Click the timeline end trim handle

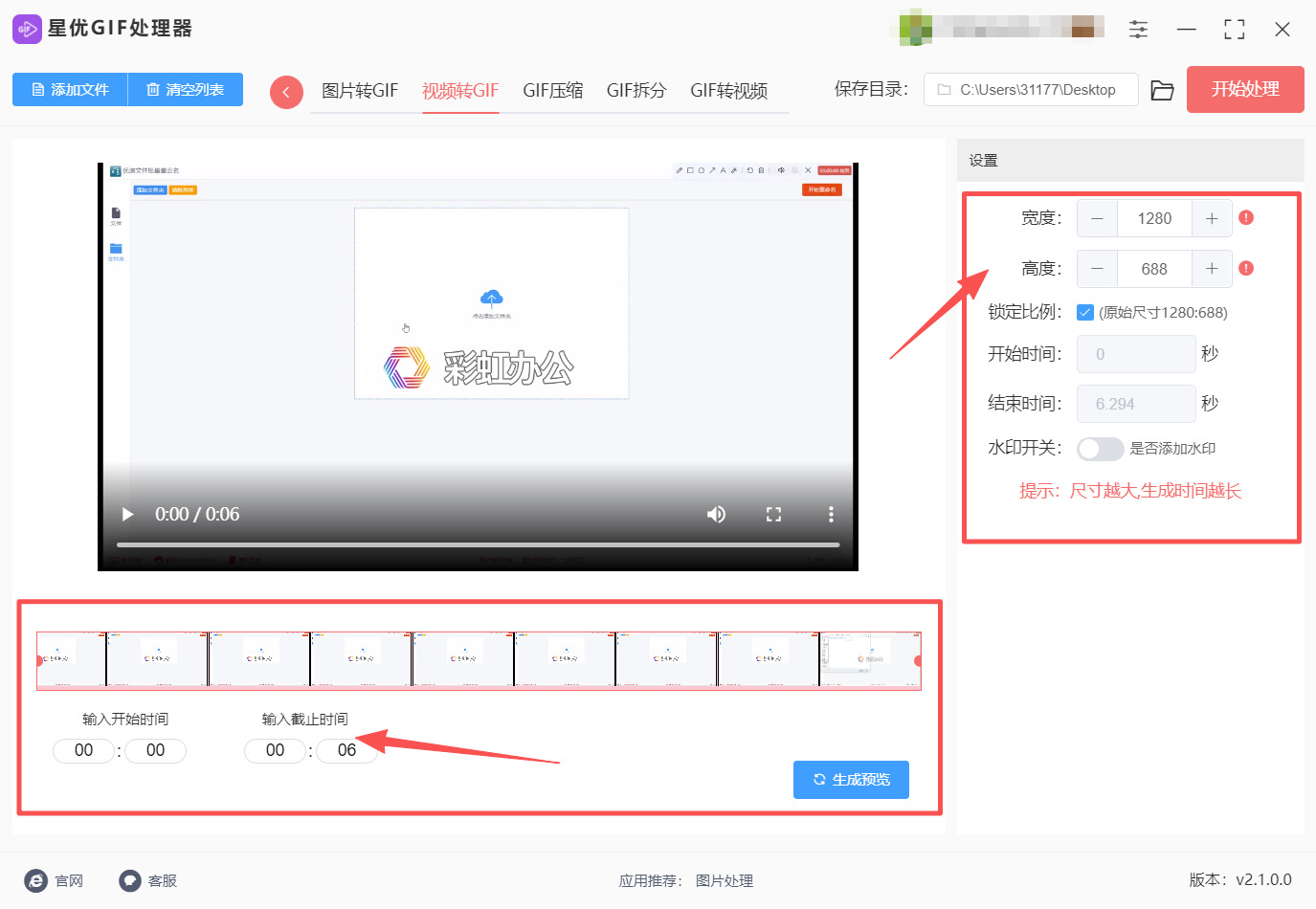pos(918,661)
